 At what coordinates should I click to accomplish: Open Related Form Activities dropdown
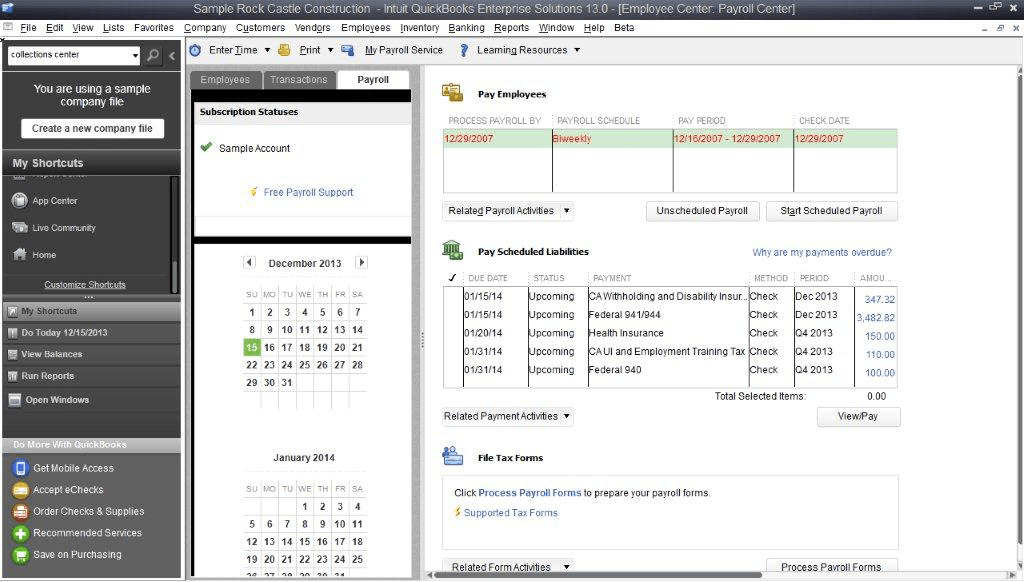507,567
